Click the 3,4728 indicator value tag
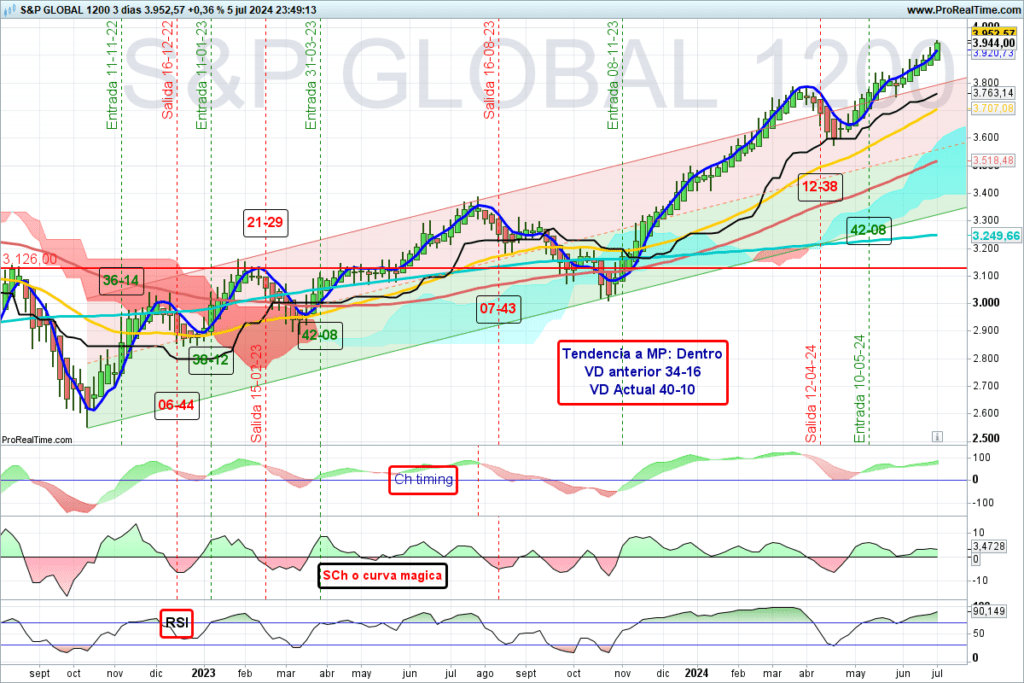 pyautogui.click(x=989, y=547)
